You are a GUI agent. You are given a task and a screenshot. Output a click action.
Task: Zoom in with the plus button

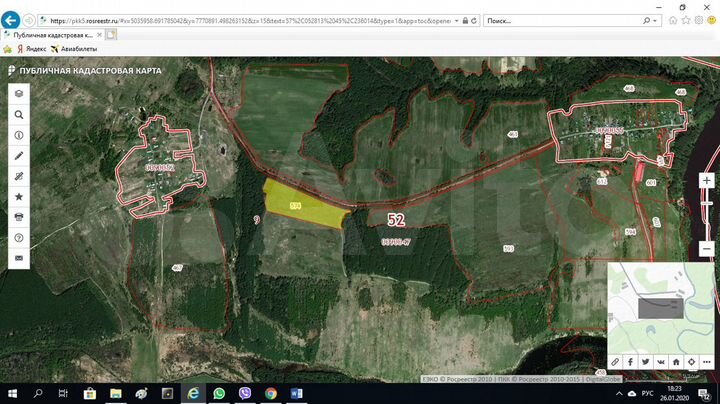(x=707, y=181)
